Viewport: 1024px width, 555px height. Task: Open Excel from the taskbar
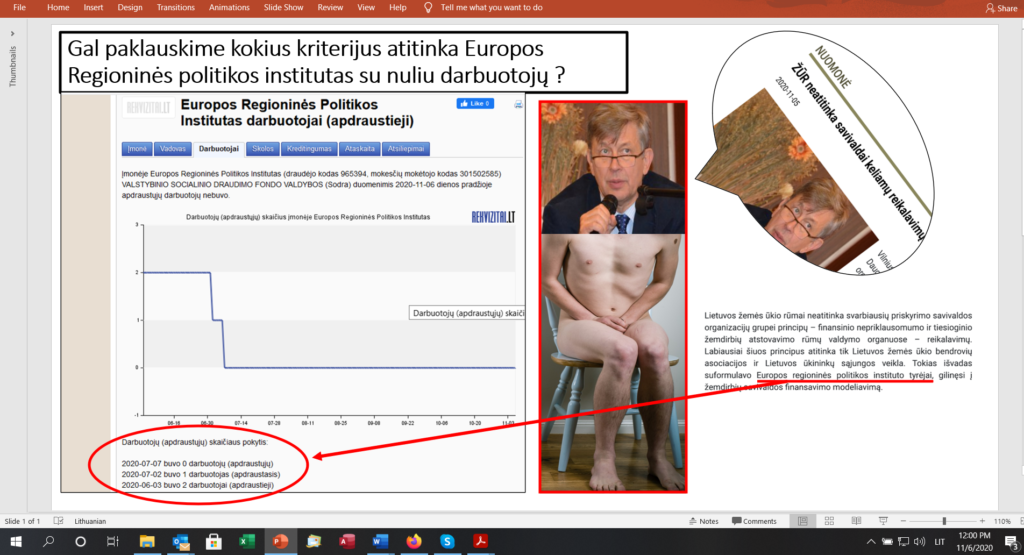click(x=247, y=541)
